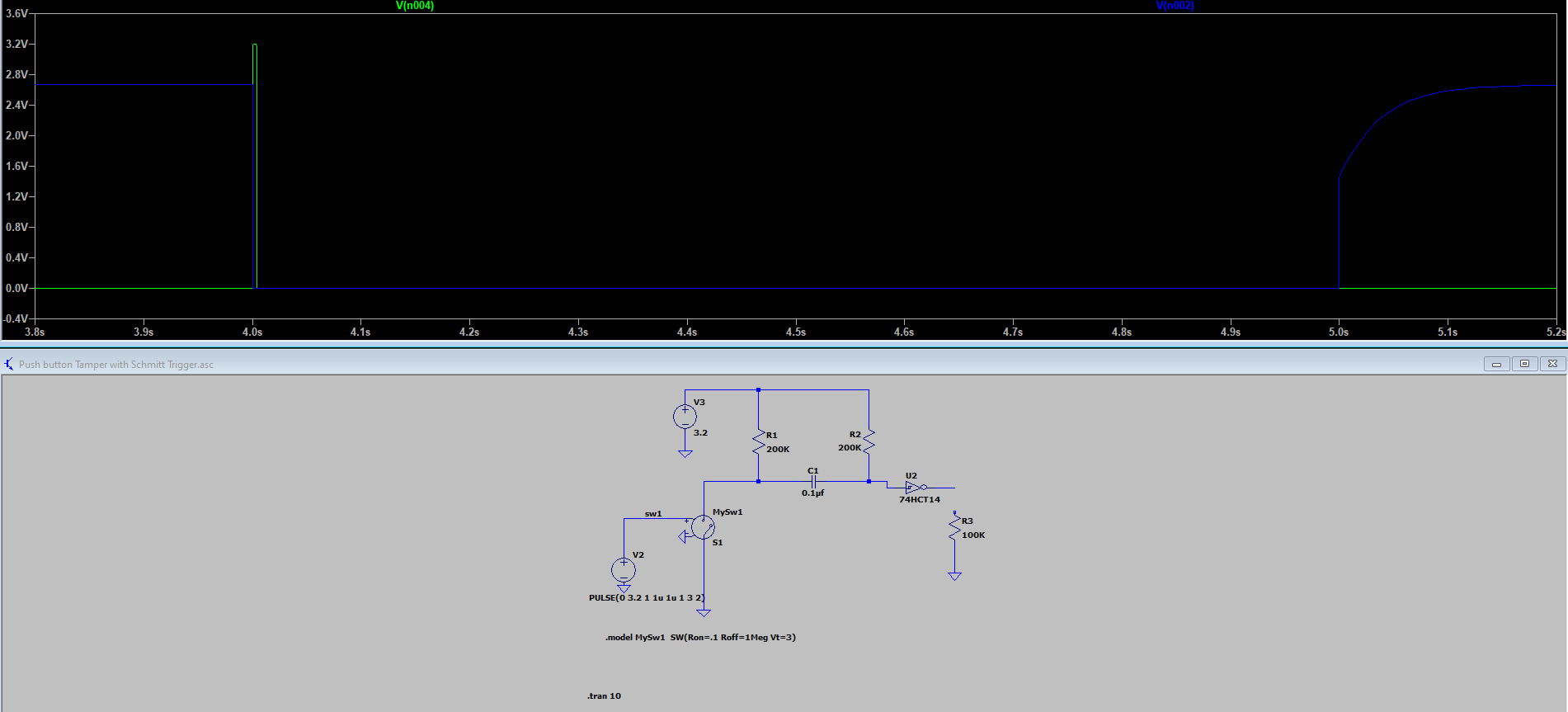Click the 4.0s time axis label
1568x712 pixels.
pyautogui.click(x=252, y=332)
